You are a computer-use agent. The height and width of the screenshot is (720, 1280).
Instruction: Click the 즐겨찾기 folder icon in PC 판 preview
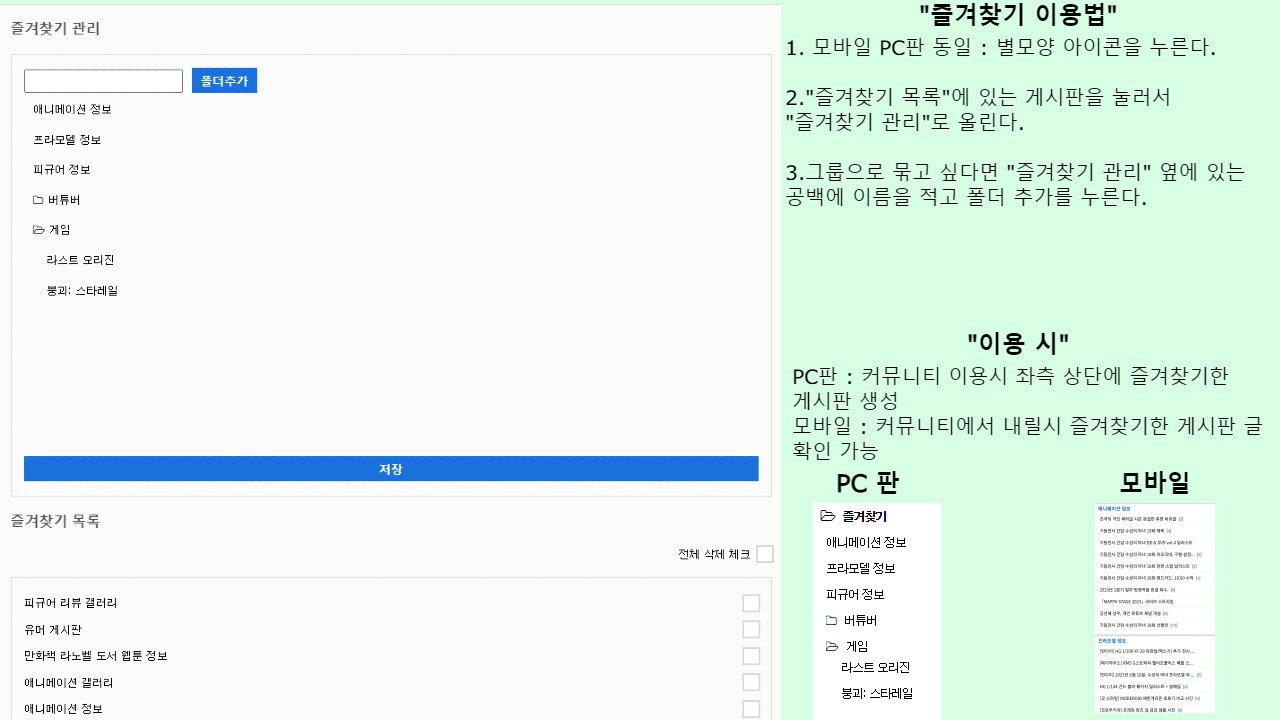pyautogui.click(x=827, y=516)
